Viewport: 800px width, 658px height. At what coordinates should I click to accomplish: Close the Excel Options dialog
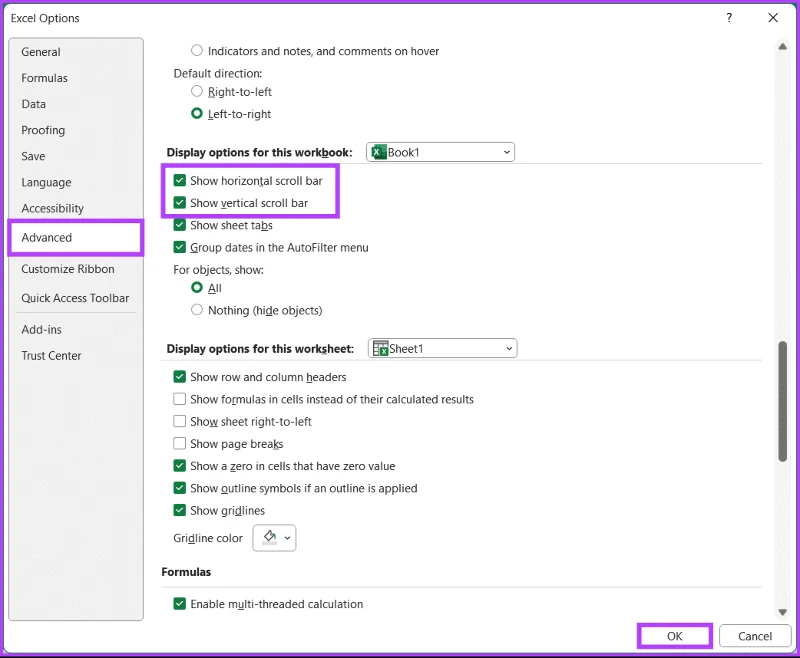773,18
